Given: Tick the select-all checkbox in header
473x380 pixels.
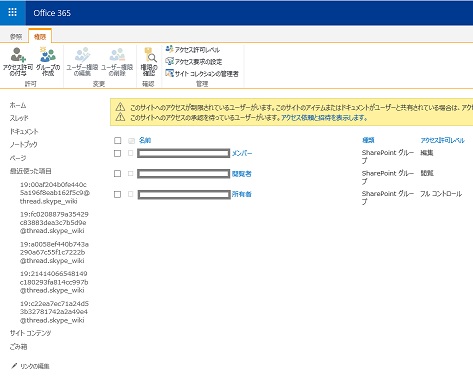Looking at the screenshot, I should tap(117, 140).
